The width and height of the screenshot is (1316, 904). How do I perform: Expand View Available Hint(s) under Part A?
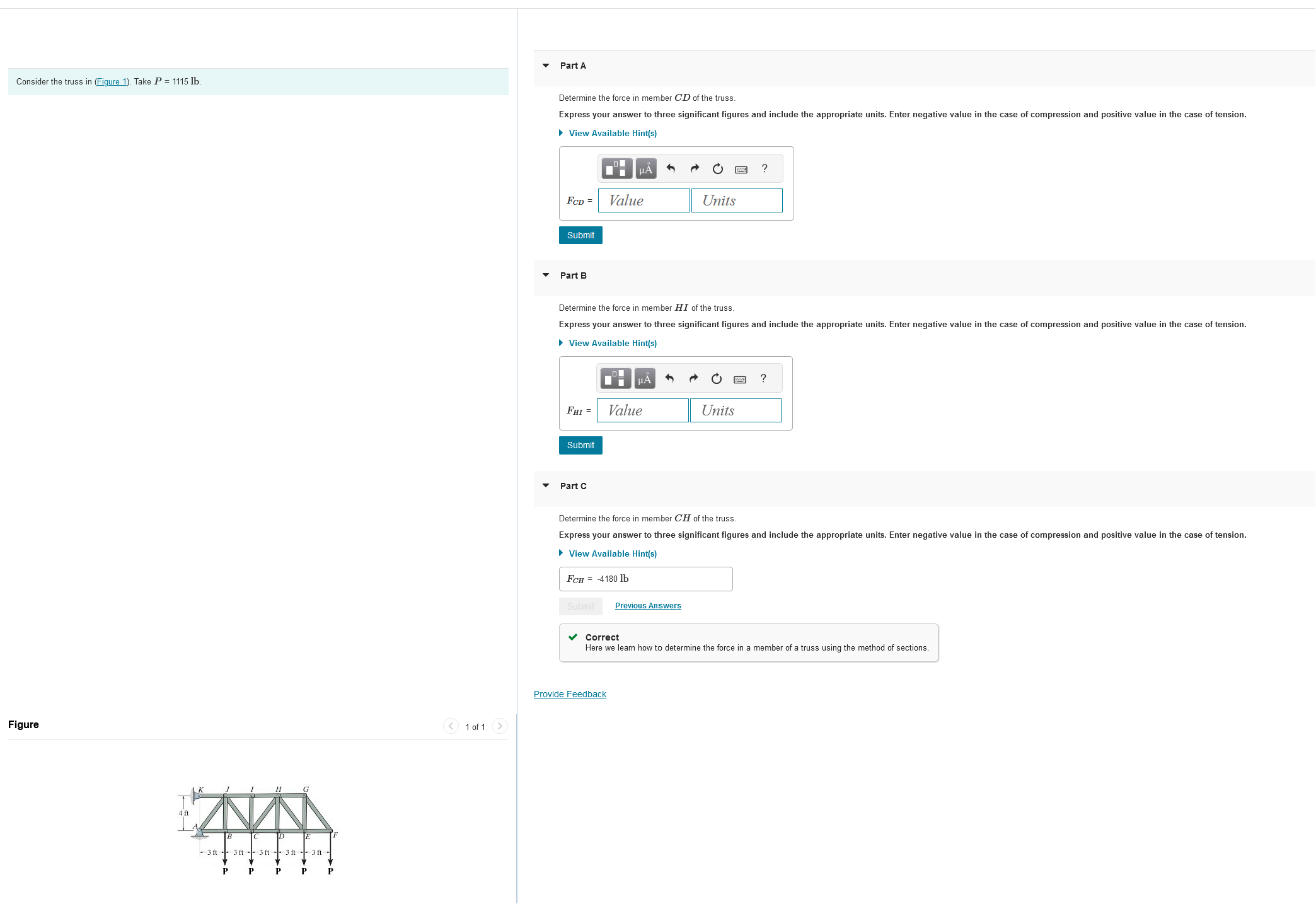(612, 133)
